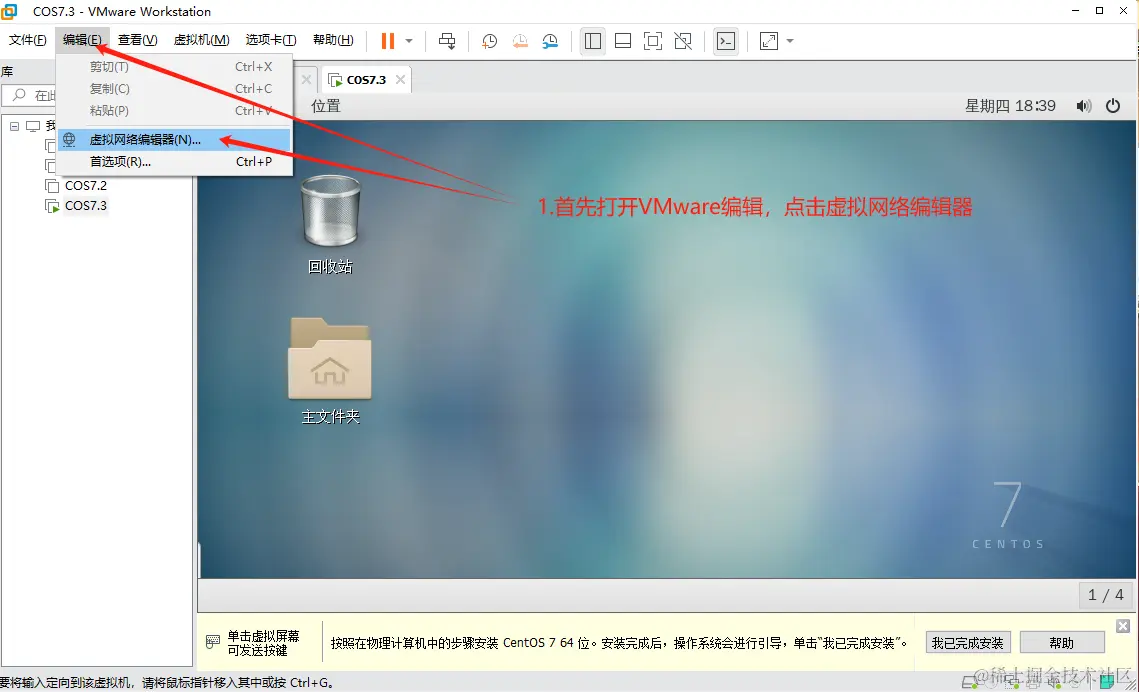The image size is (1139, 692).
Task: Select 虚拟网络编辑器(N)... menu entry
Action: coord(174,139)
